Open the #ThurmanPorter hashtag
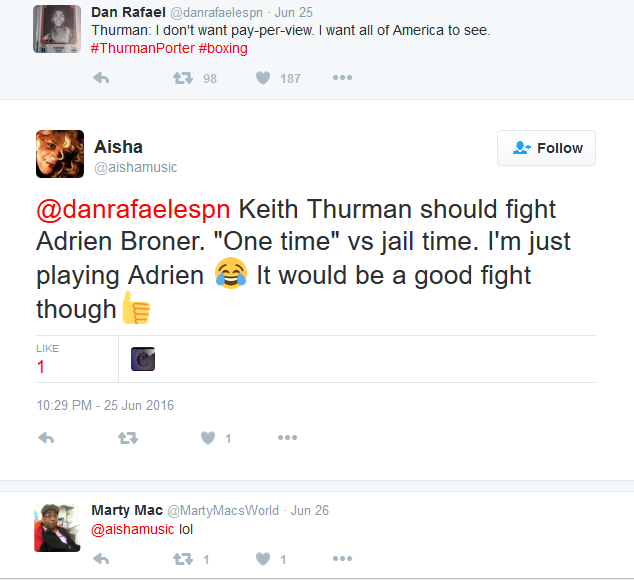The height and width of the screenshot is (580, 634). coord(135,48)
